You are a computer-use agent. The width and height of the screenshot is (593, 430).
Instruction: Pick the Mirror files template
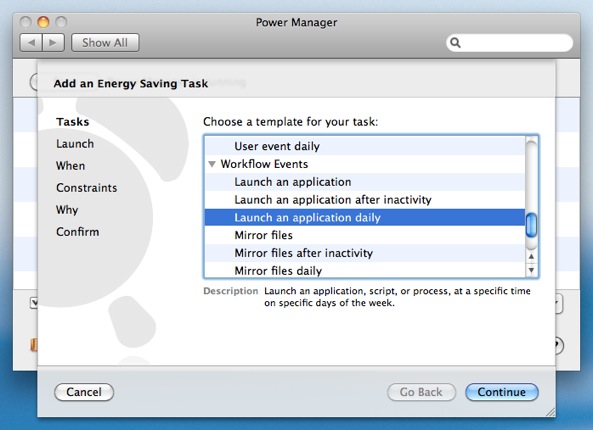365,235
